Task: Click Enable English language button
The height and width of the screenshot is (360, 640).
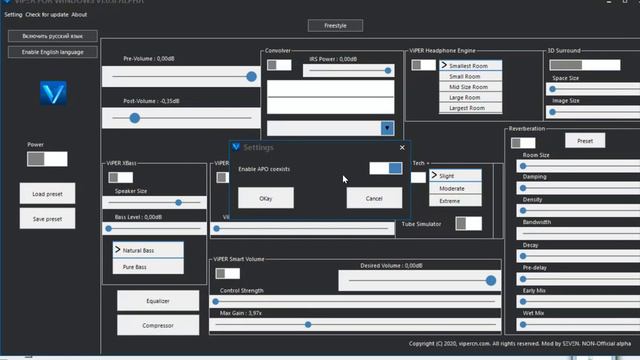Action: (x=53, y=52)
